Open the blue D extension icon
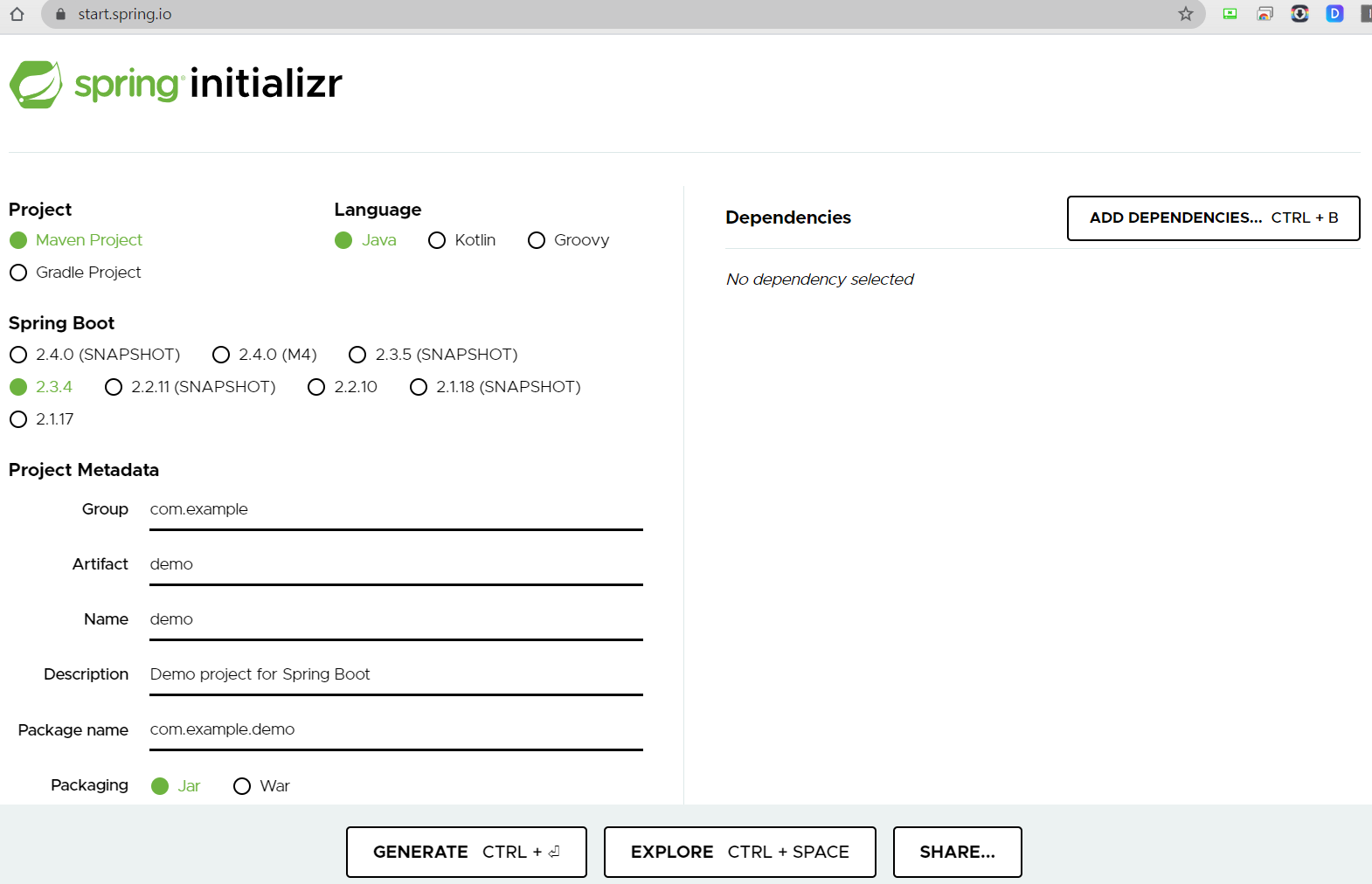 (x=1334, y=14)
